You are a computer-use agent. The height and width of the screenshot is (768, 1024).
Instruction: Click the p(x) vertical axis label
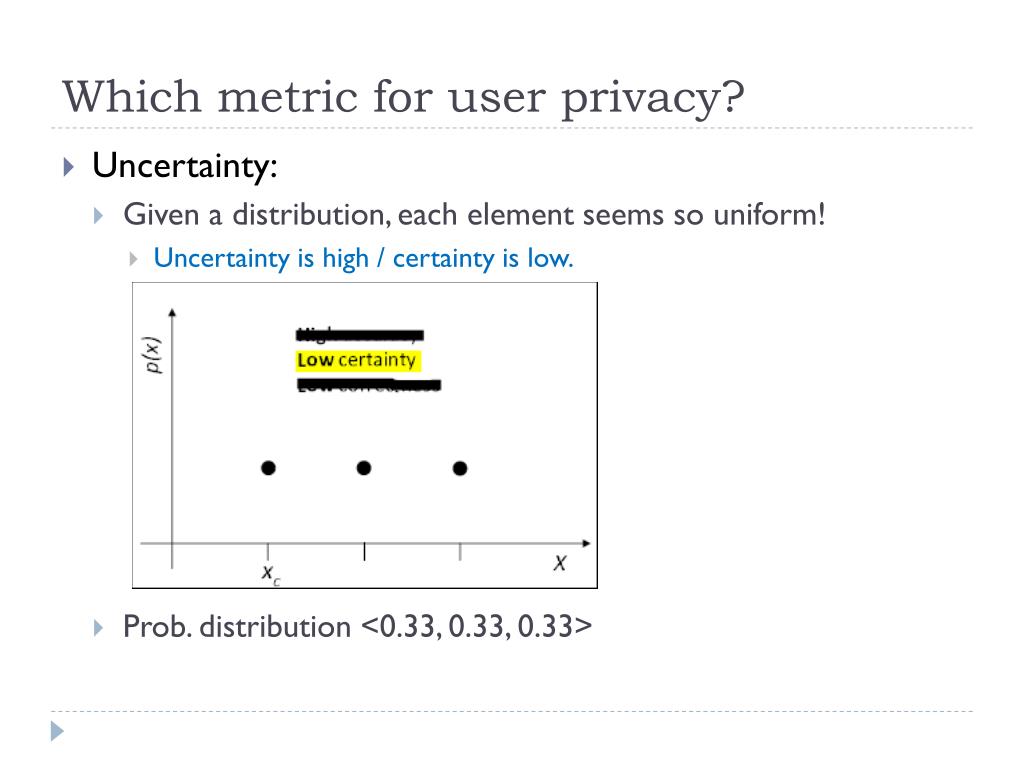[x=152, y=355]
